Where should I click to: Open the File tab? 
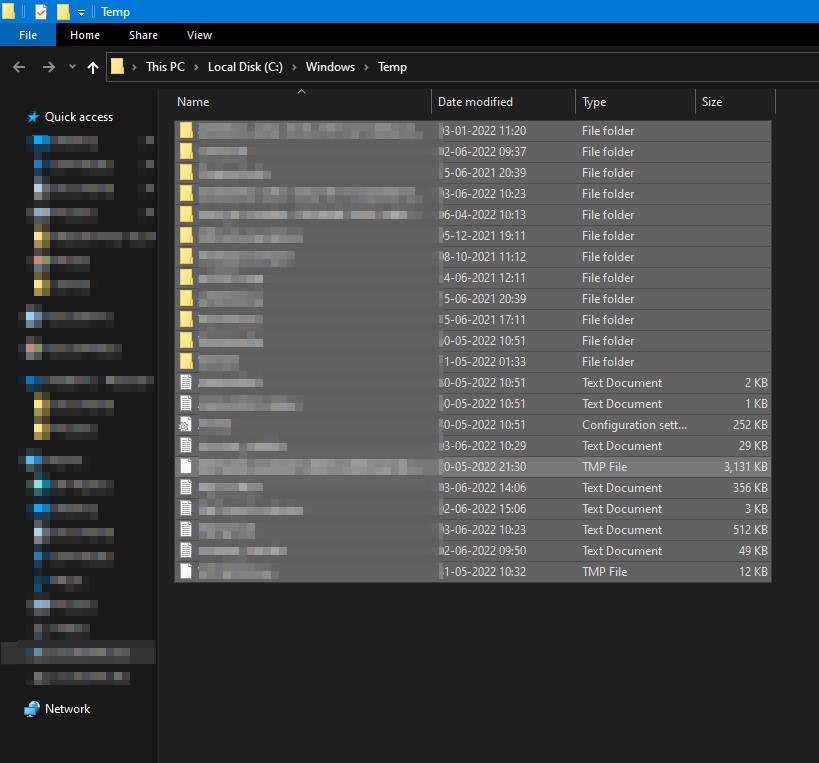coord(28,35)
